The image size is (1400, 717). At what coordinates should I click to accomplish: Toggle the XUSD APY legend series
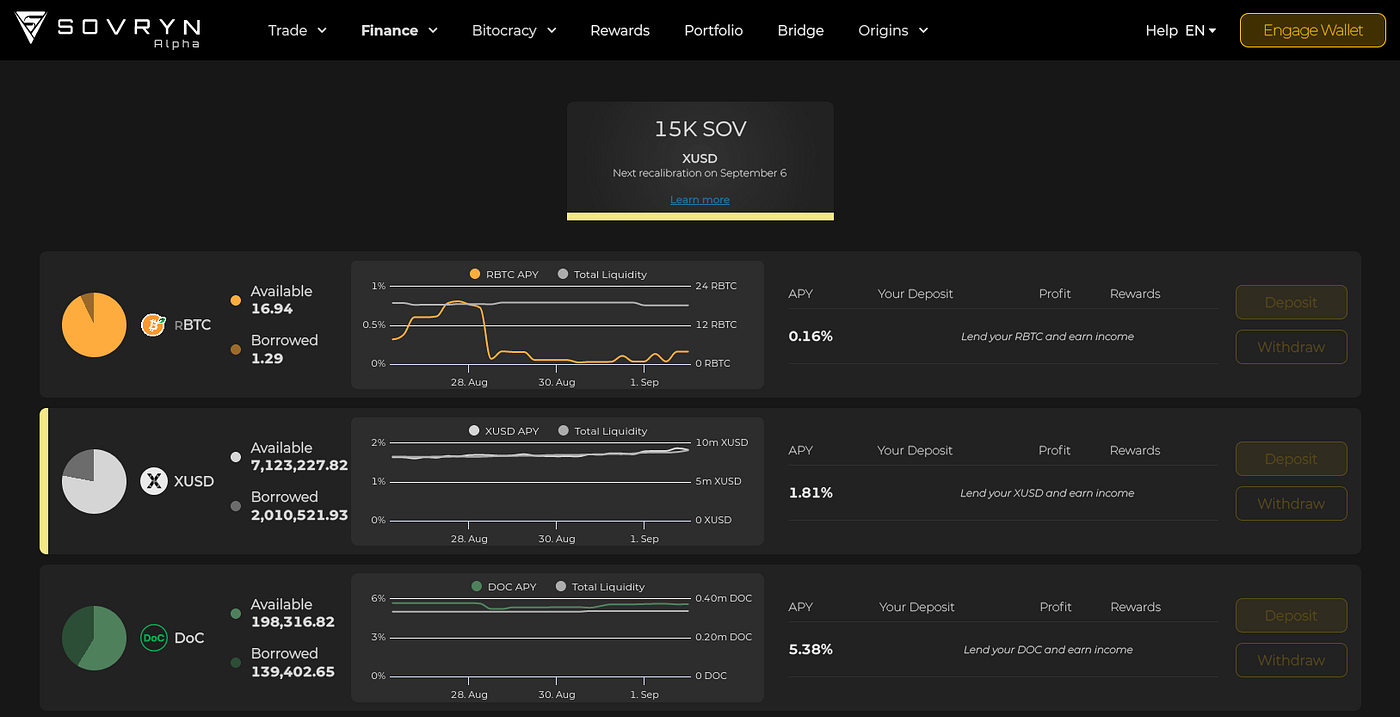pos(504,431)
